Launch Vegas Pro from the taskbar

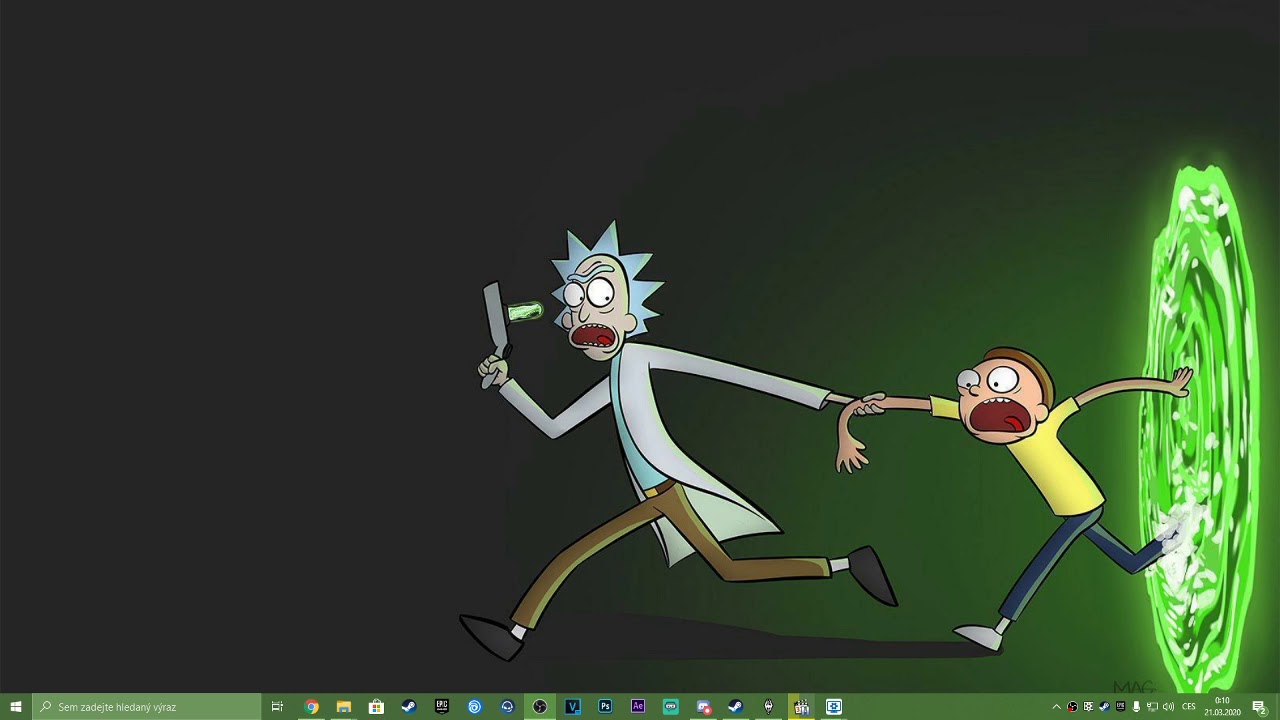click(x=572, y=706)
